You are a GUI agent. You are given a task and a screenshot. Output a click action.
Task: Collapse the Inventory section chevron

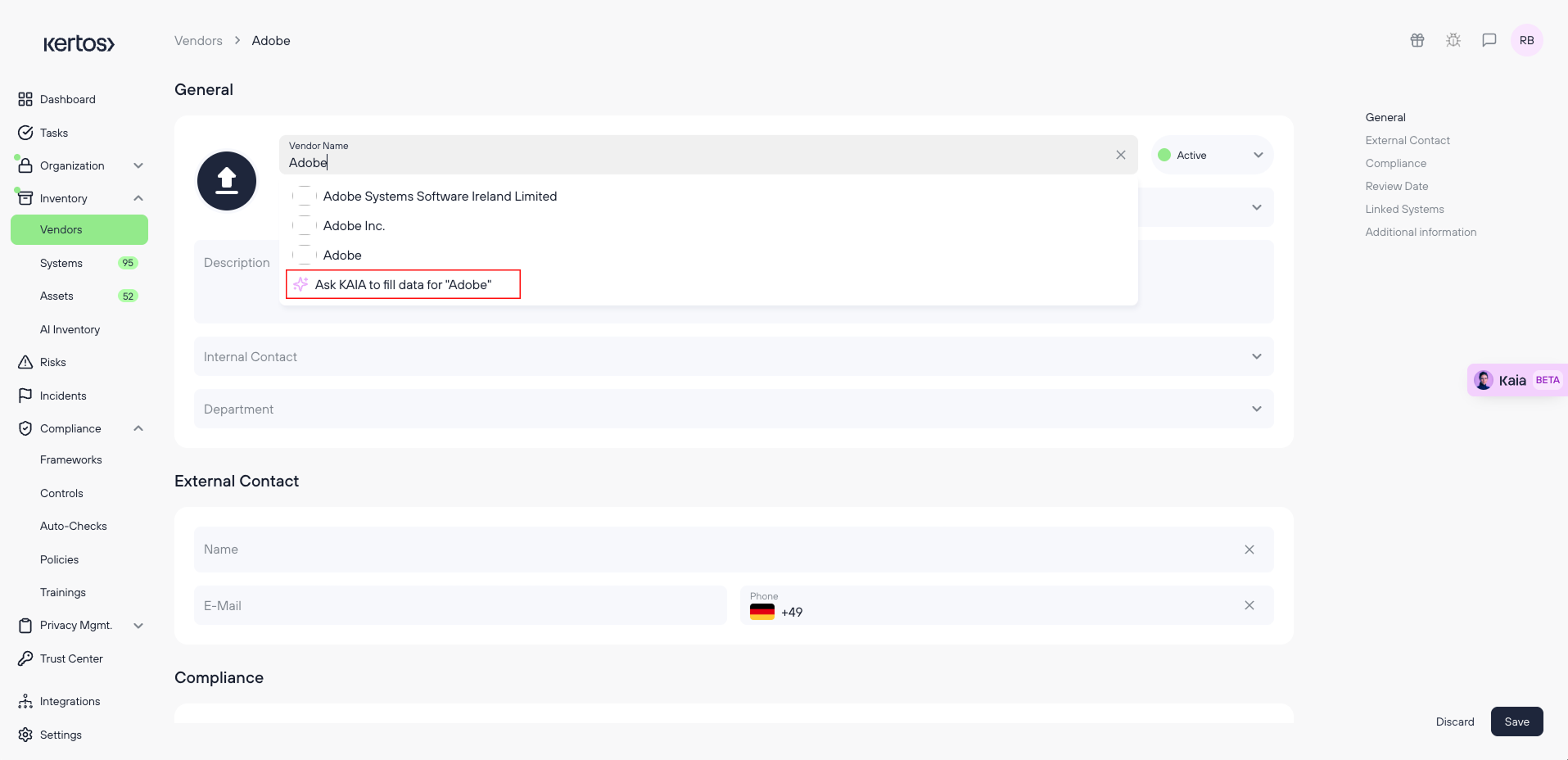138,198
